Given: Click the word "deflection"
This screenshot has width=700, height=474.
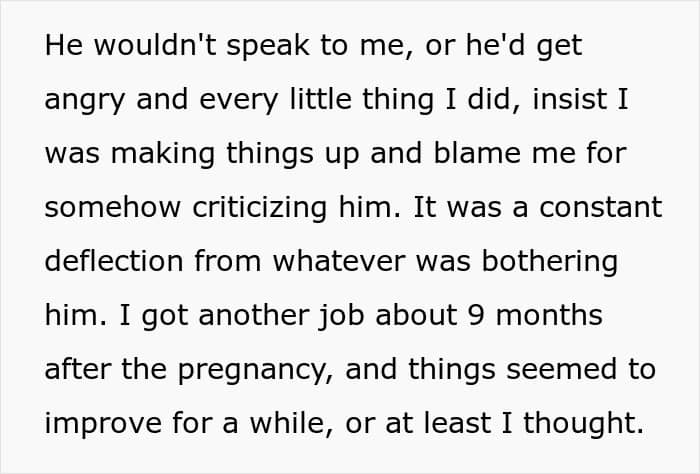Looking at the screenshot, I should (x=114, y=261).
